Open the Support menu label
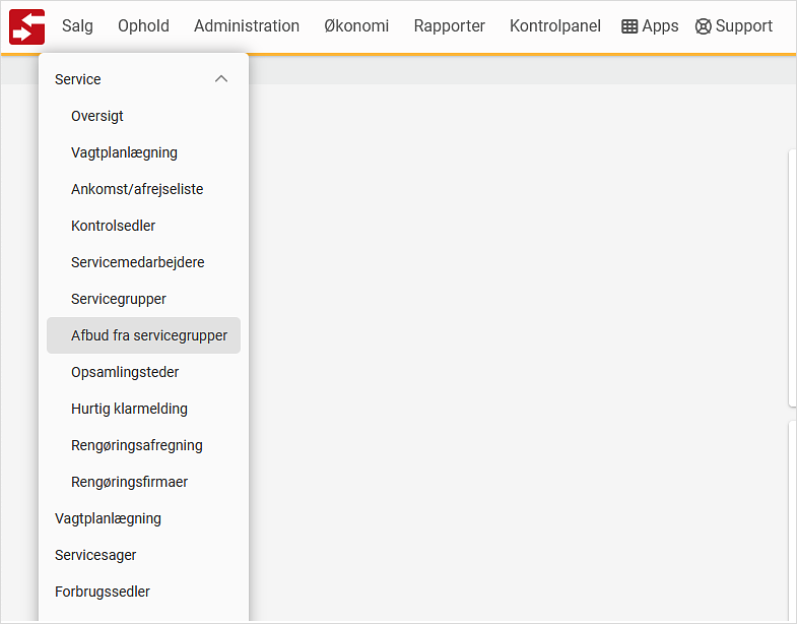The width and height of the screenshot is (797, 624). pos(744,26)
